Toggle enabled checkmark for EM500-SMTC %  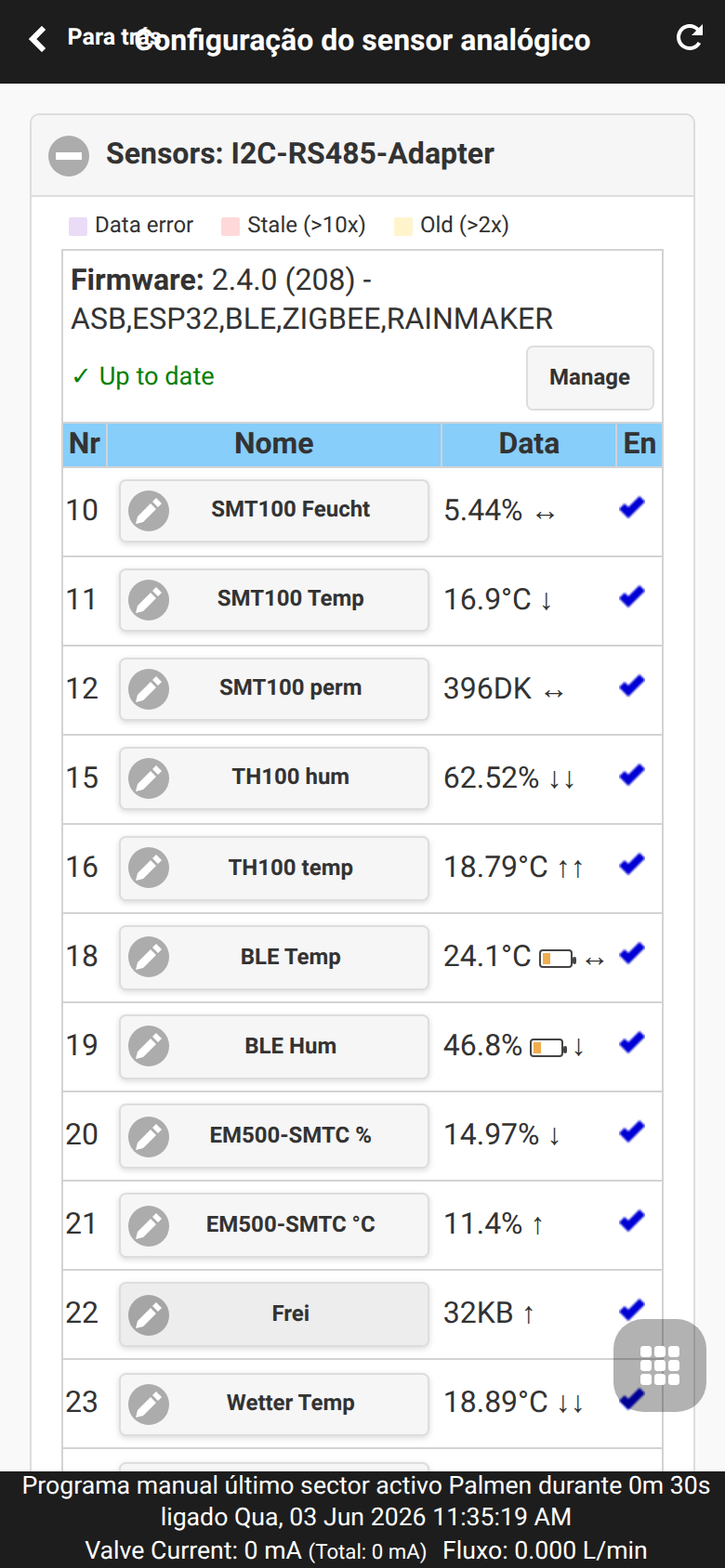632,1131
